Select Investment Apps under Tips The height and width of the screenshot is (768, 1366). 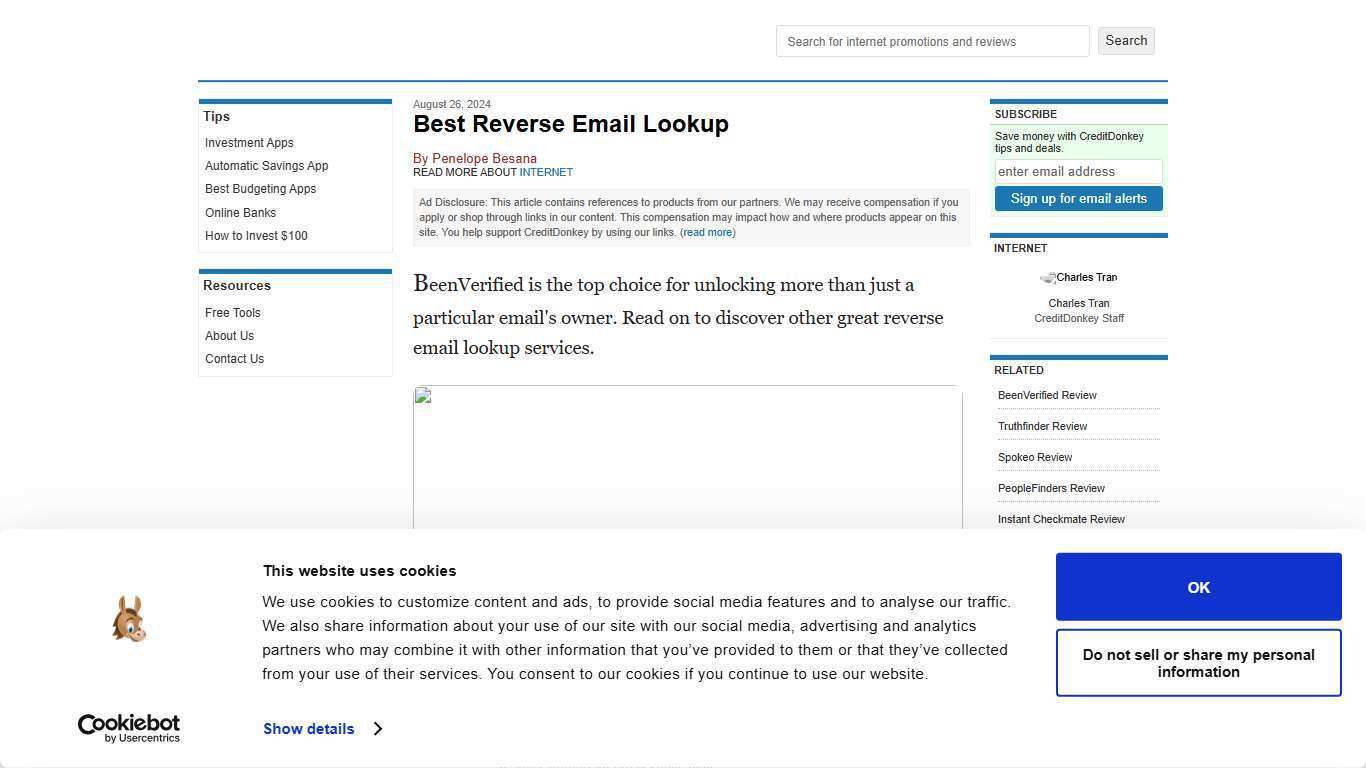pos(249,142)
